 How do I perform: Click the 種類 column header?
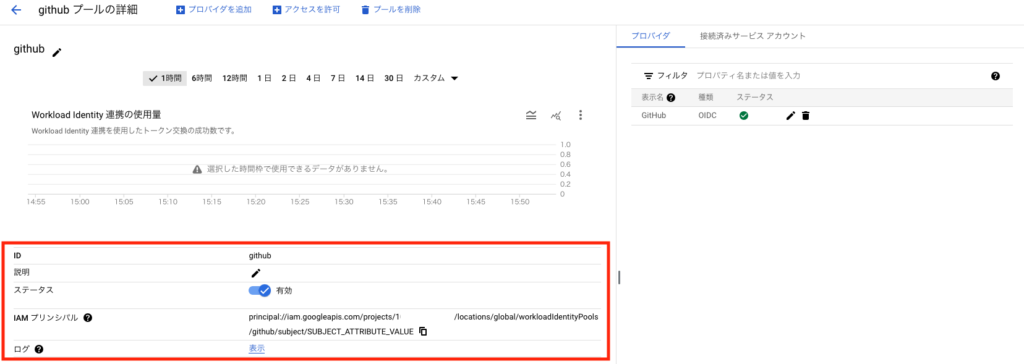tap(705, 97)
